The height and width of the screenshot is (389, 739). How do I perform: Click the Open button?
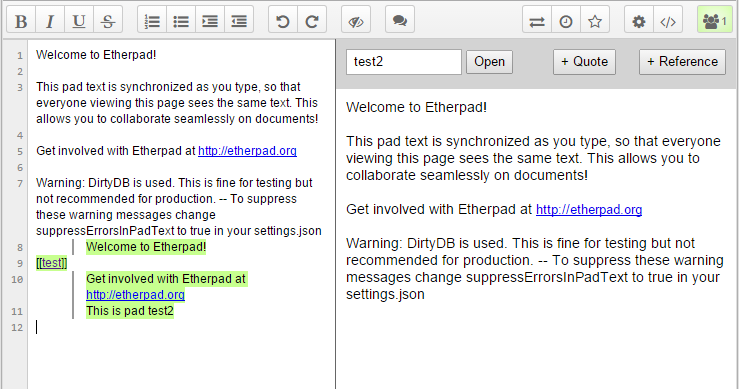point(489,62)
